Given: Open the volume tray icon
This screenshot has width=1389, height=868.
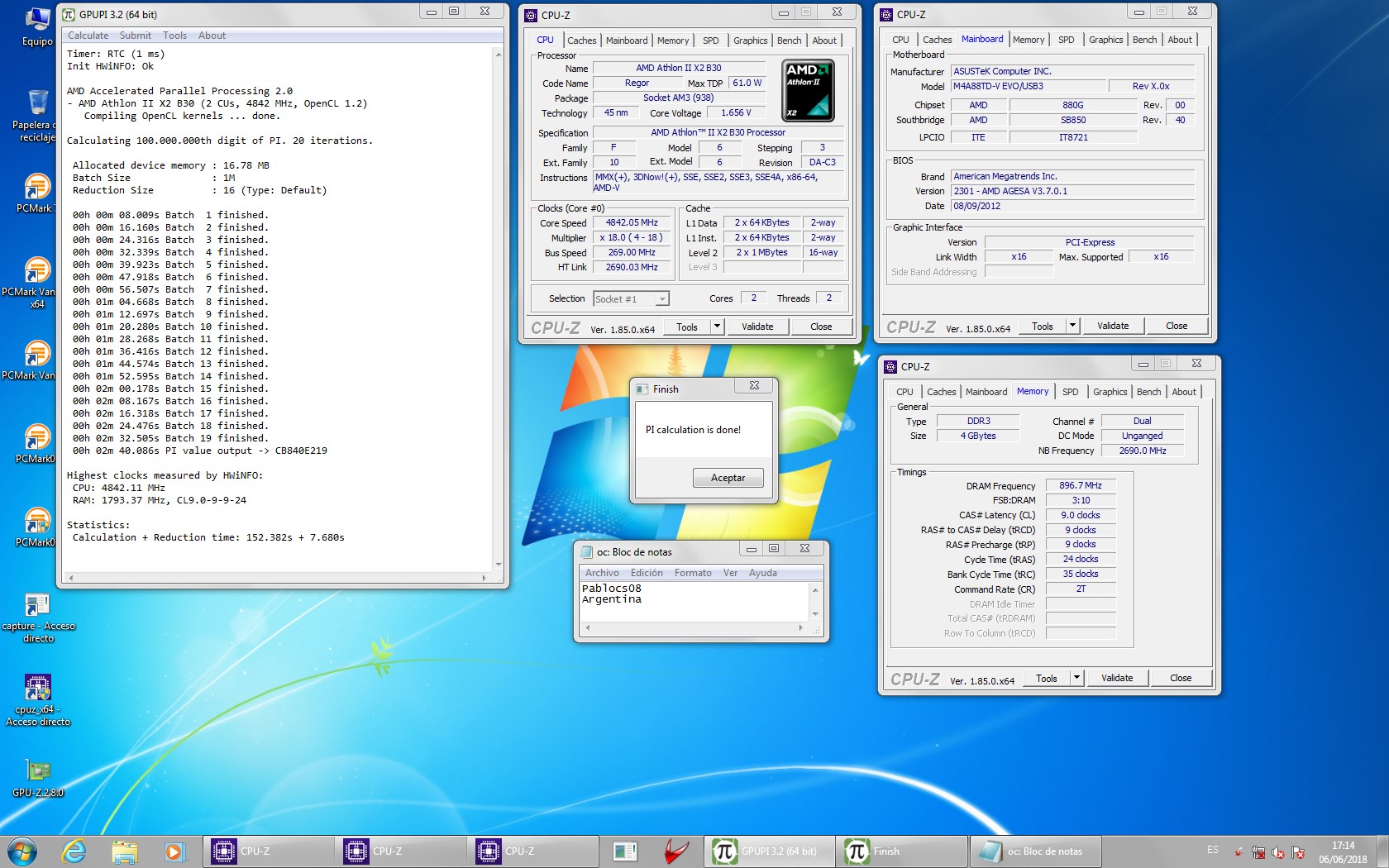Looking at the screenshot, I should [1278, 852].
